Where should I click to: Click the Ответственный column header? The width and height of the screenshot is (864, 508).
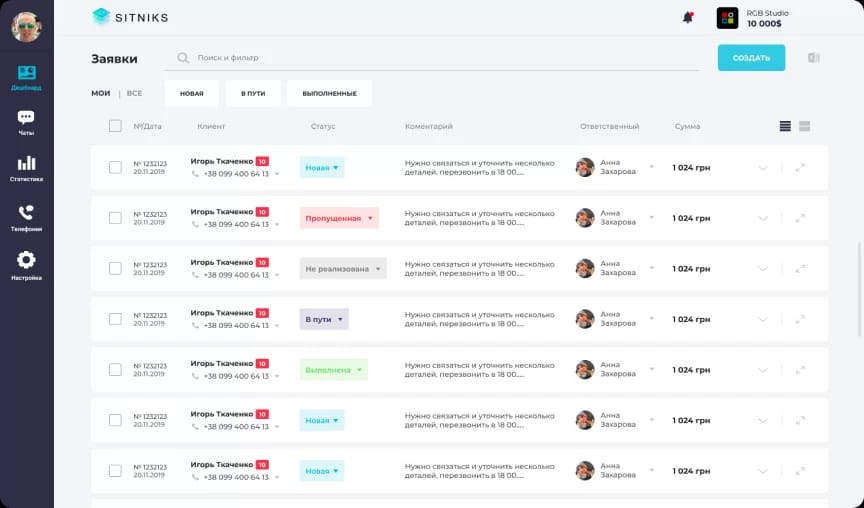pos(609,126)
